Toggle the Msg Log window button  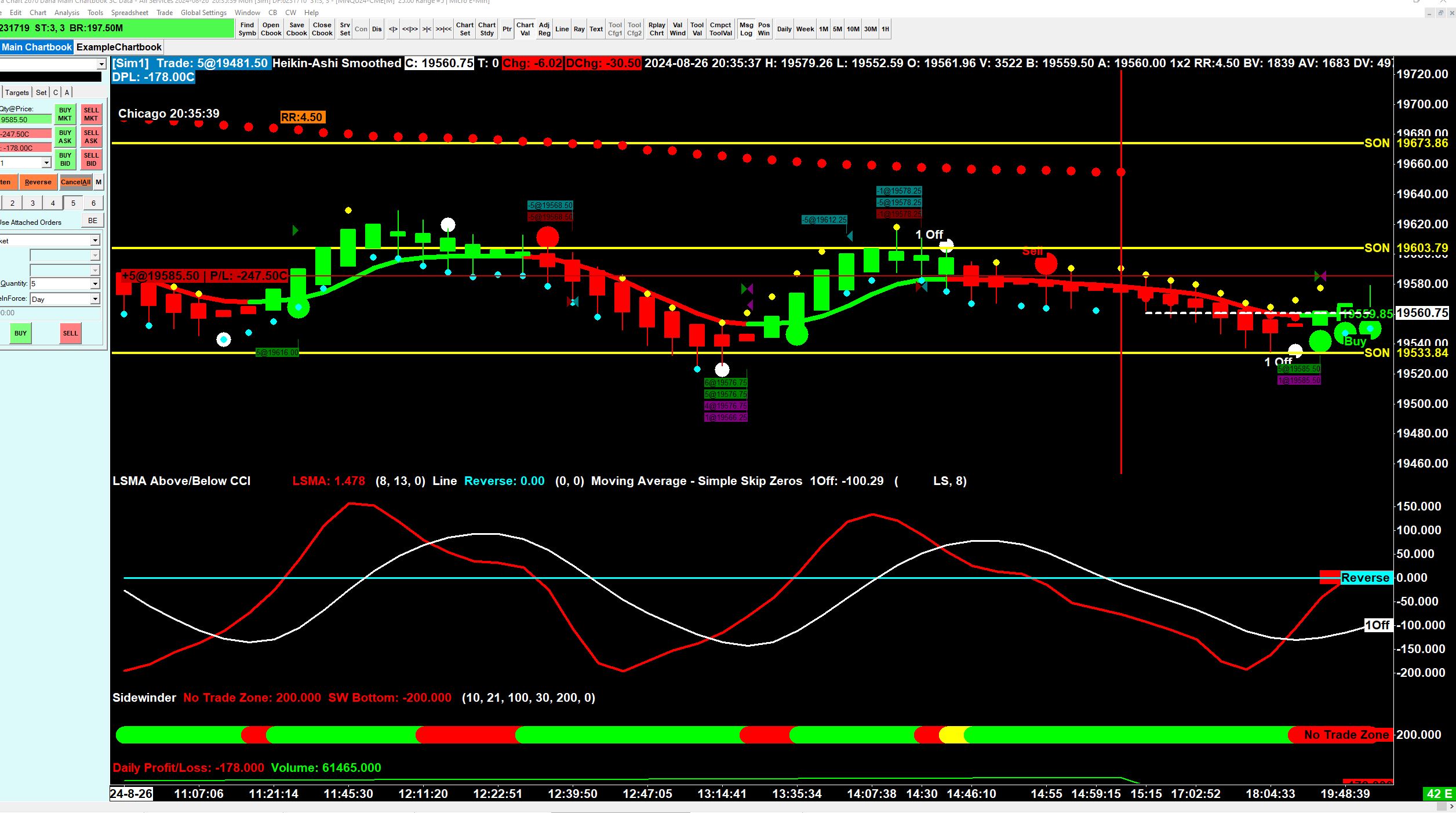click(x=746, y=29)
